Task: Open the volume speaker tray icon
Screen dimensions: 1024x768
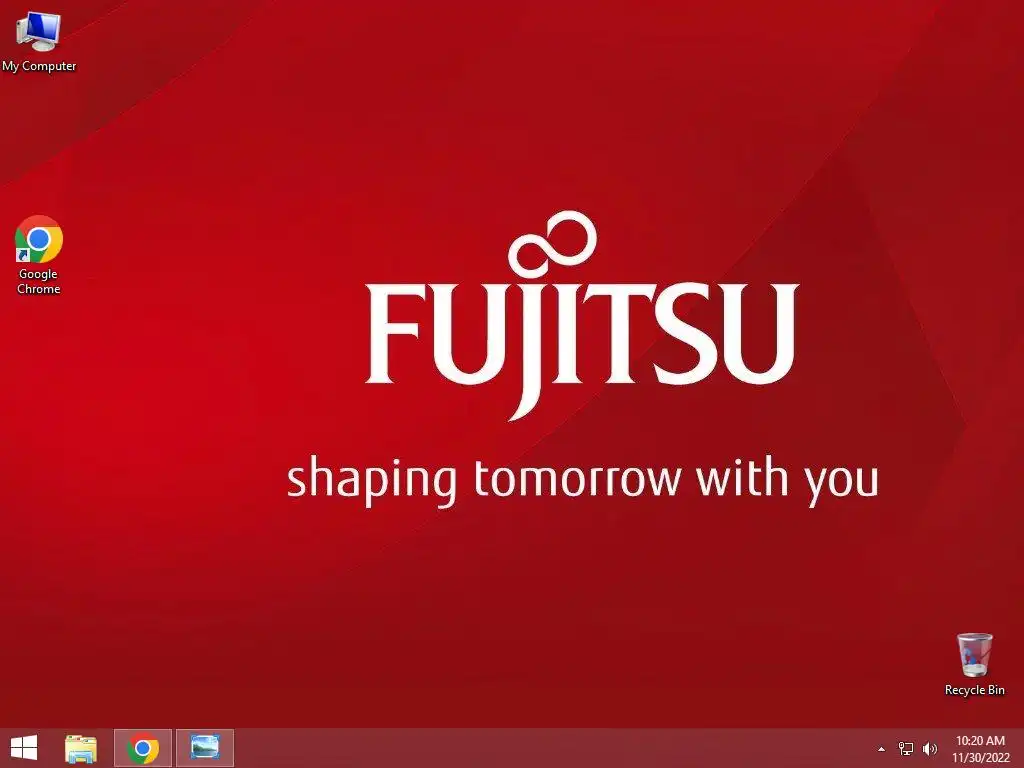Action: pos(930,749)
